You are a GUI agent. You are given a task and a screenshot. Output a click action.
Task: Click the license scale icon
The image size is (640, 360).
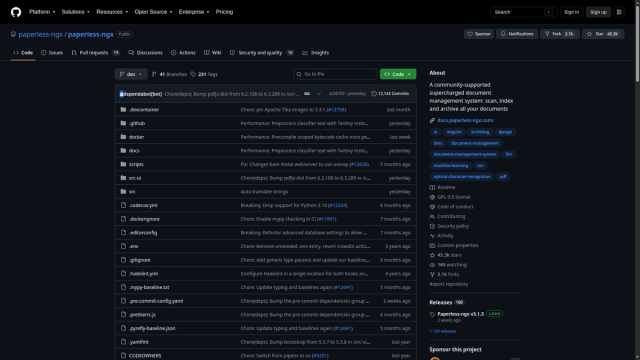pos(432,197)
